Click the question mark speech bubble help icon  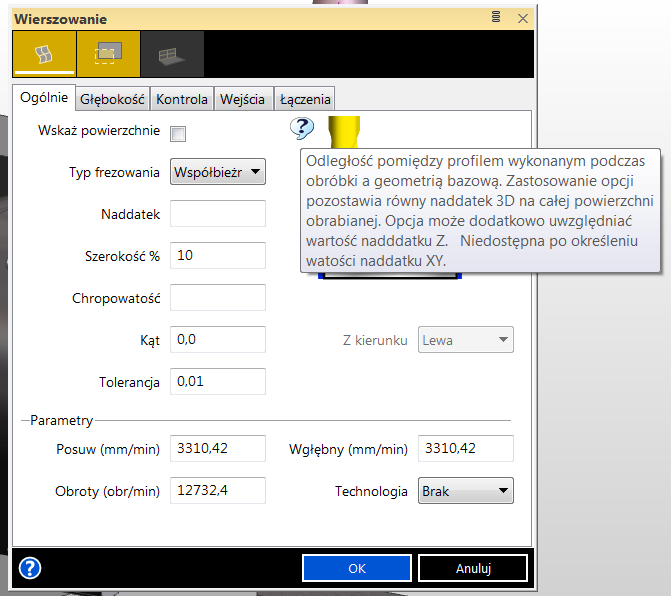(302, 128)
